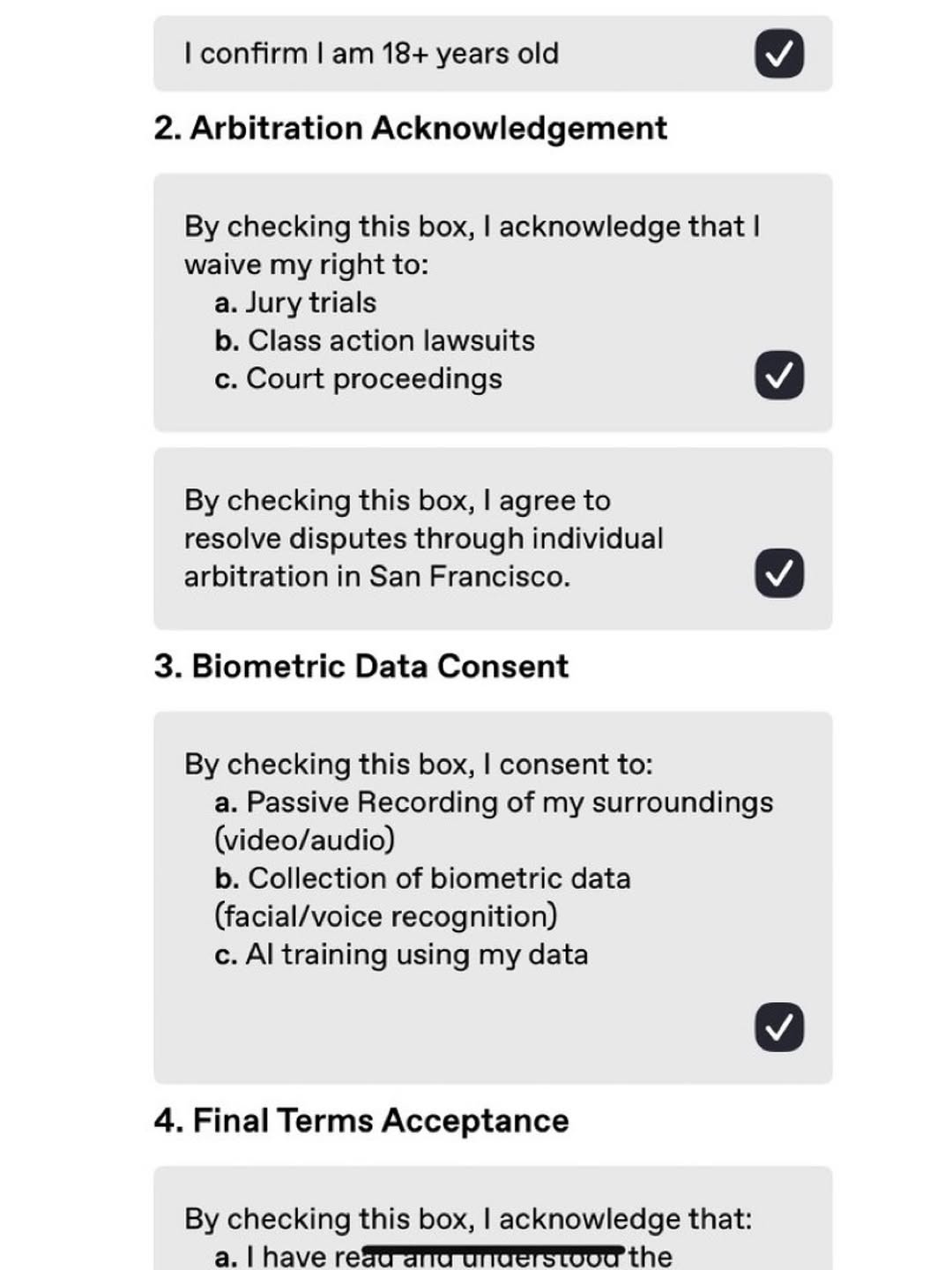This screenshot has width=952, height=1270.
Task: Tap the "Collection of biometric data" item
Action: [x=423, y=878]
